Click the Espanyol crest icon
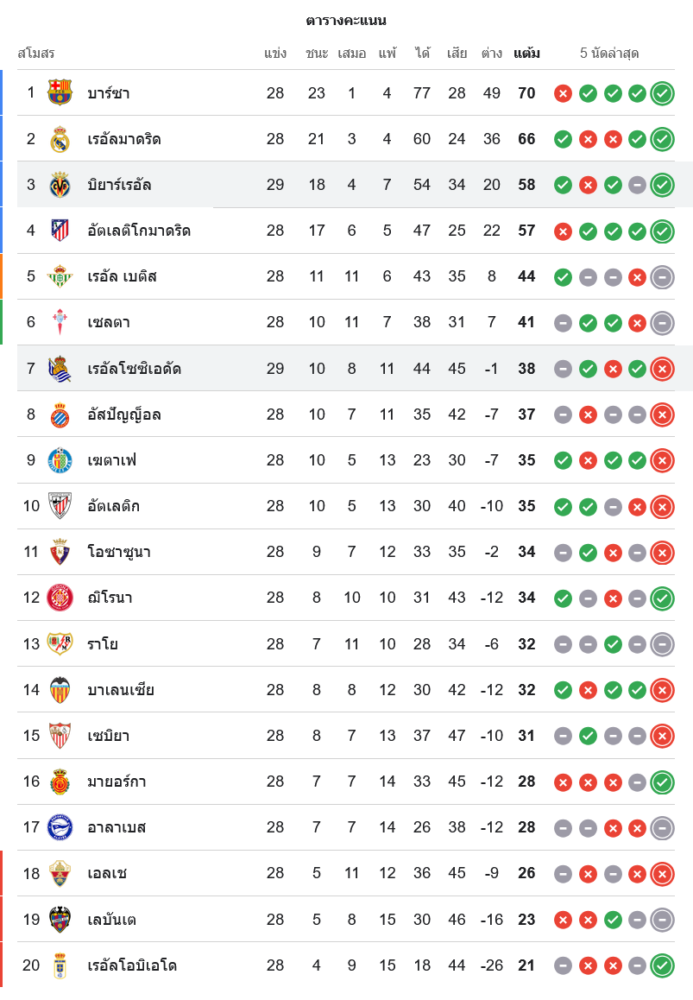 60,414
